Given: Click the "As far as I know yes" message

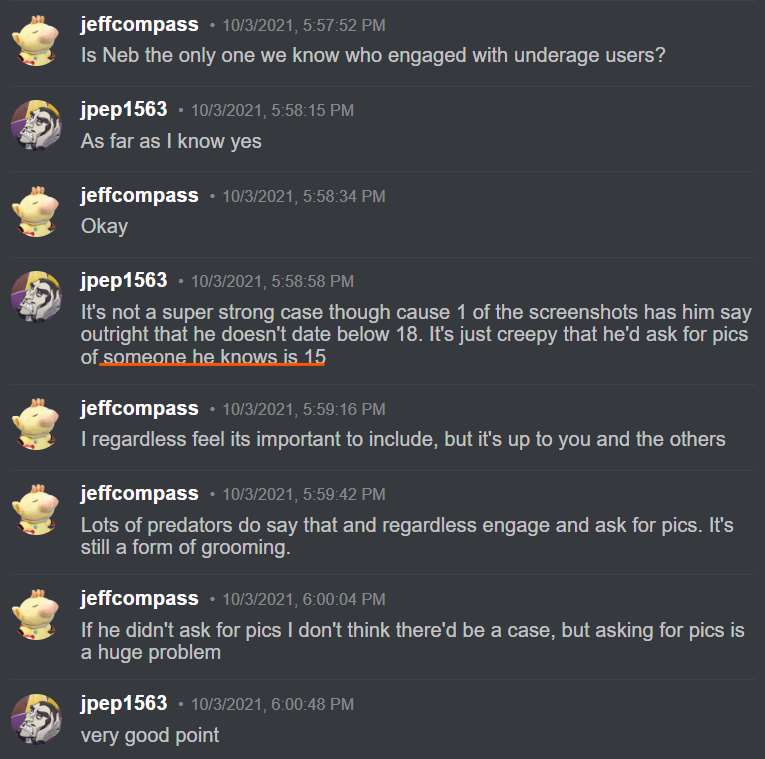Looking at the screenshot, I should pyautogui.click(x=171, y=141).
